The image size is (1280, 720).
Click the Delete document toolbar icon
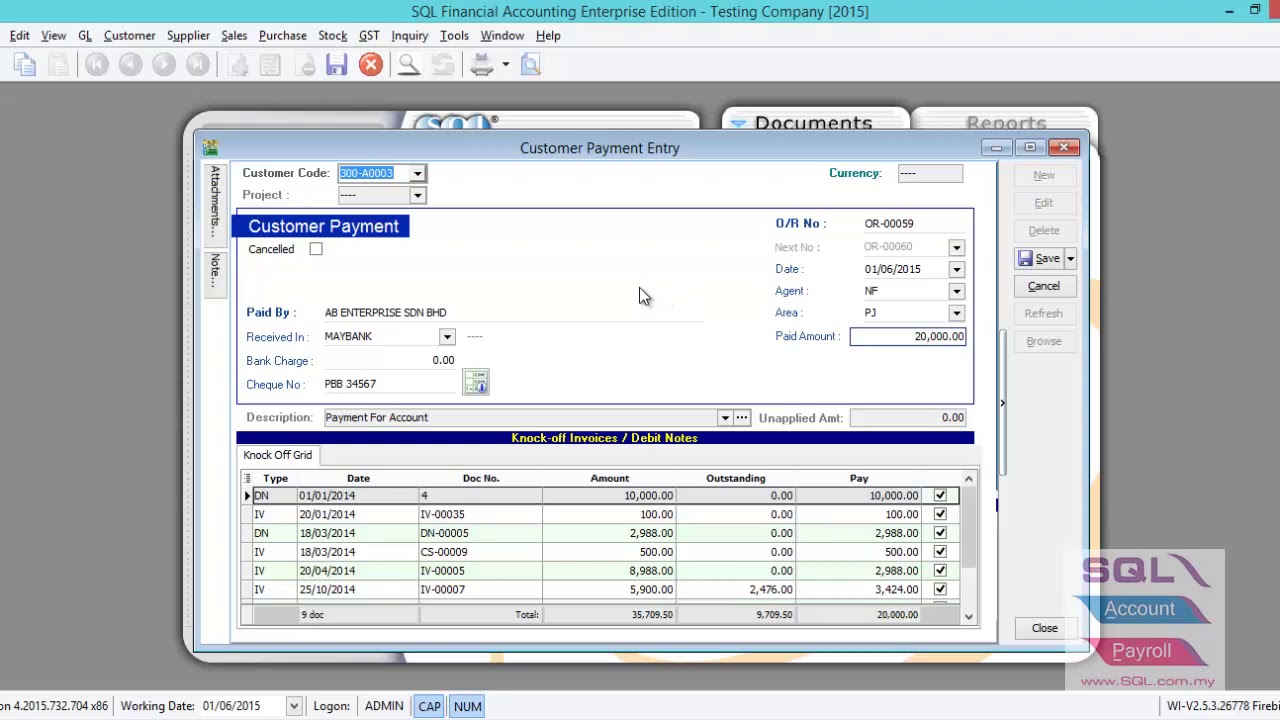[305, 65]
